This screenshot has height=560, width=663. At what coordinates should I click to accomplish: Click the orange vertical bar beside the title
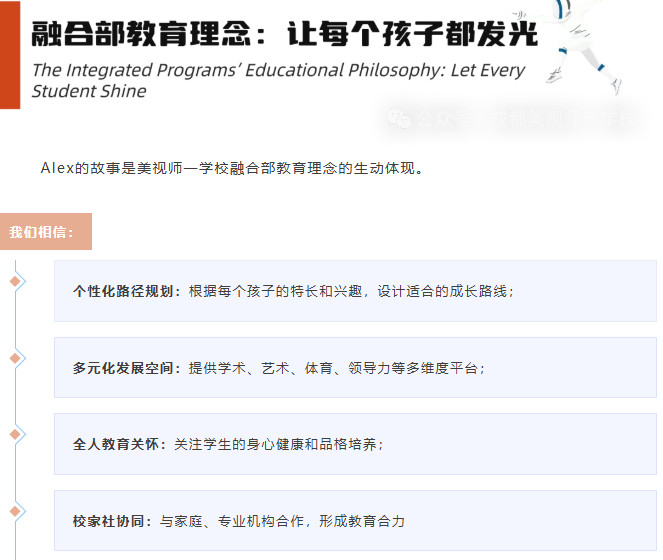tap(9, 55)
